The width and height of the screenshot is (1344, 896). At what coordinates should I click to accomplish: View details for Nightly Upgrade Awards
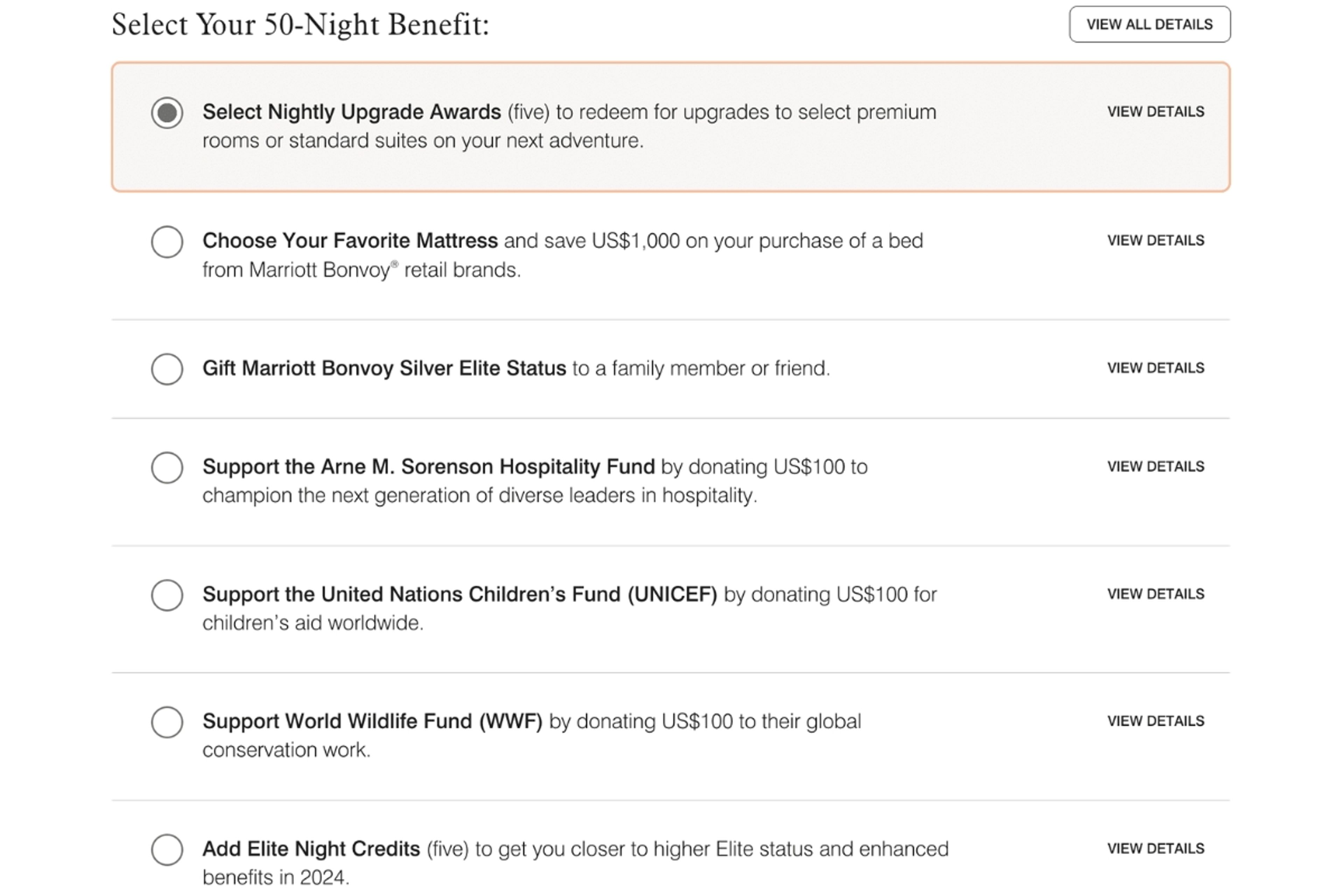(x=1155, y=112)
